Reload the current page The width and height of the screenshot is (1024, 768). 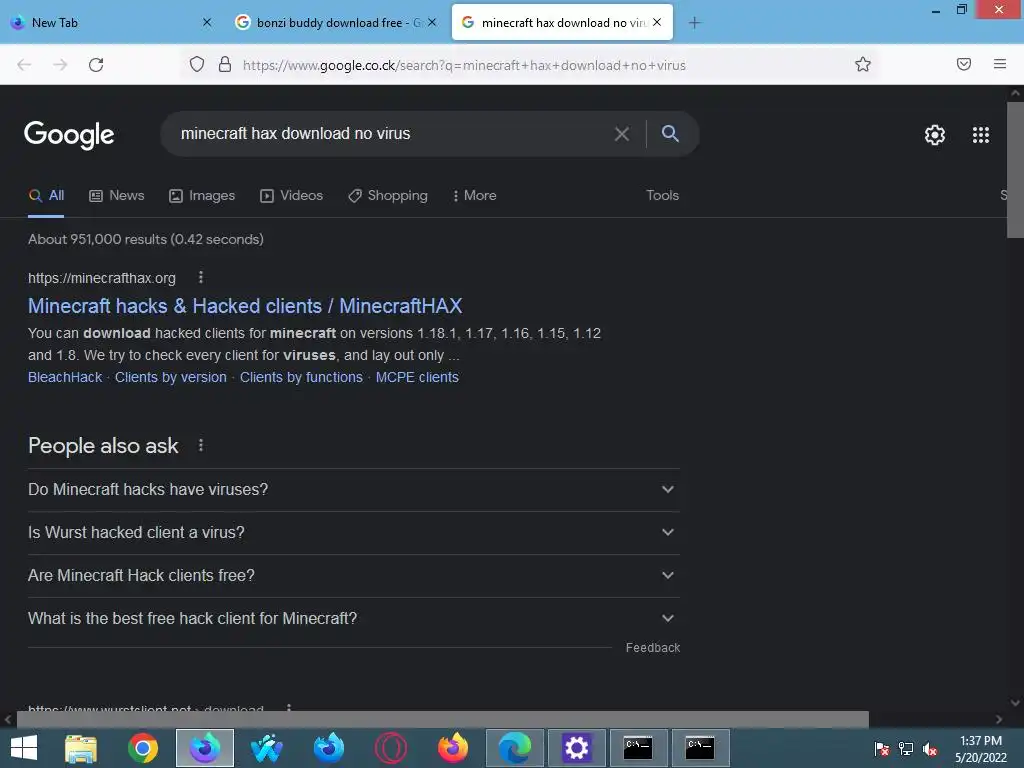coord(96,65)
